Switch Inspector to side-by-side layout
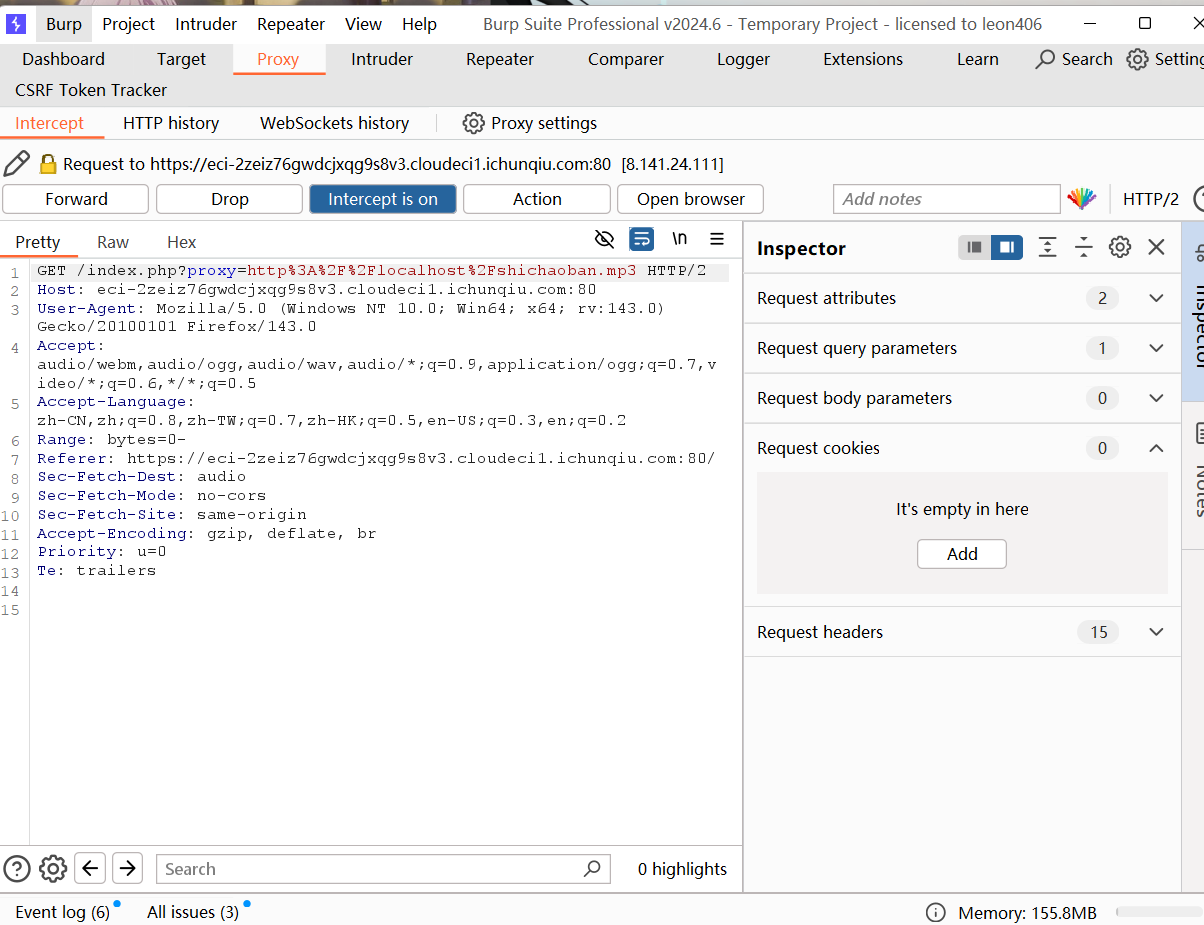This screenshot has height=925, width=1204. [x=1007, y=247]
